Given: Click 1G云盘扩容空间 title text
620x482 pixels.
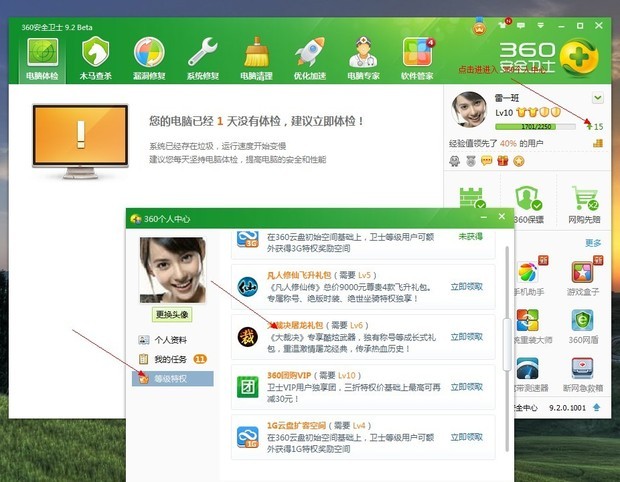Looking at the screenshot, I should tap(296, 425).
